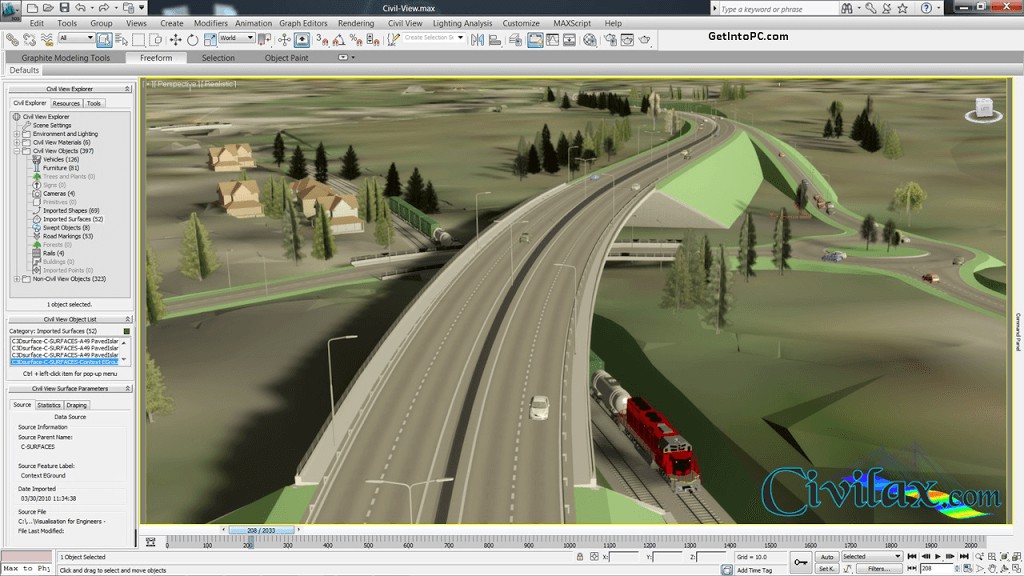Open the Civil View menu

[405, 23]
